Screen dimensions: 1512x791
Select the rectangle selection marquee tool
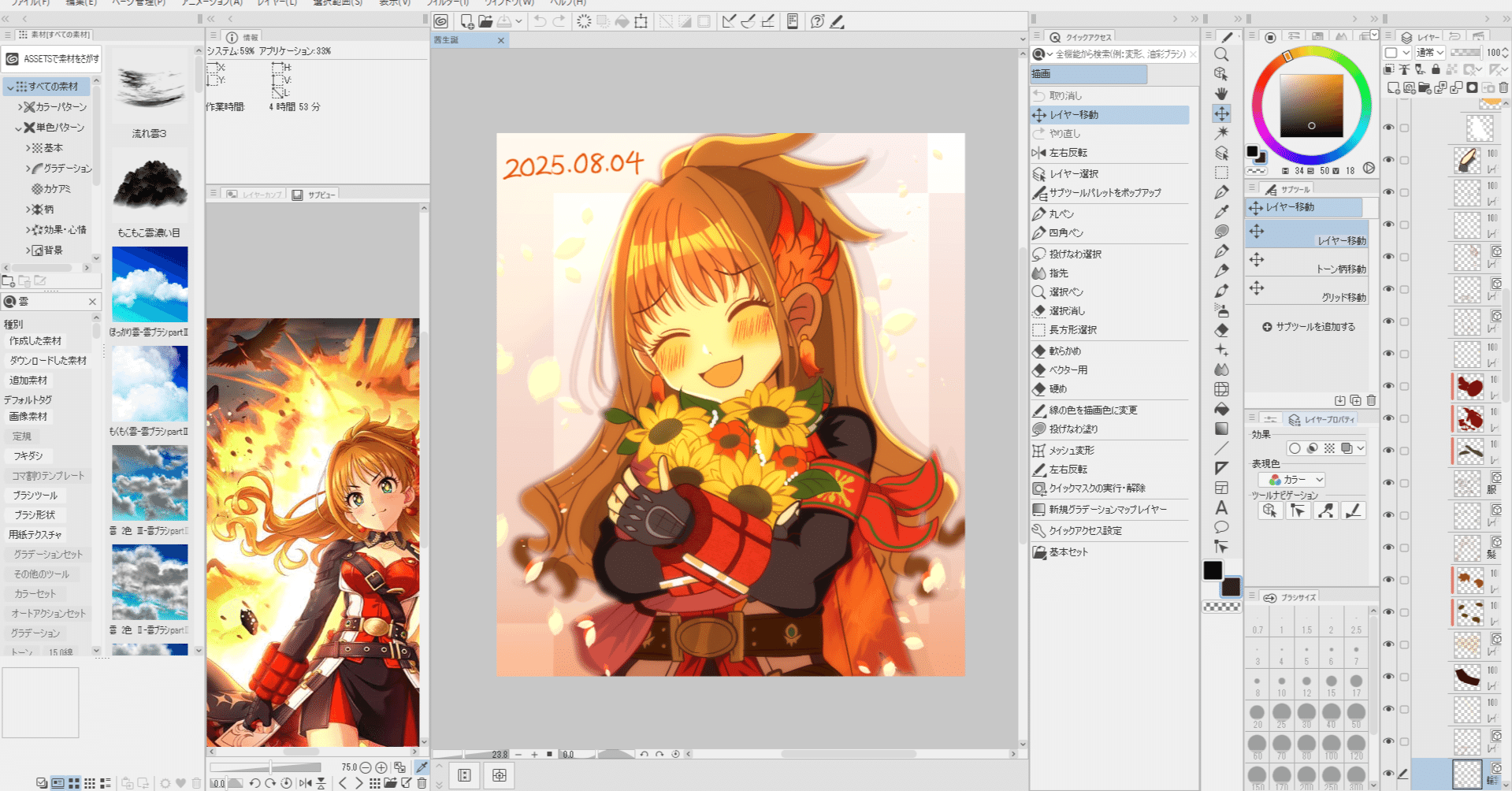coord(1221,173)
